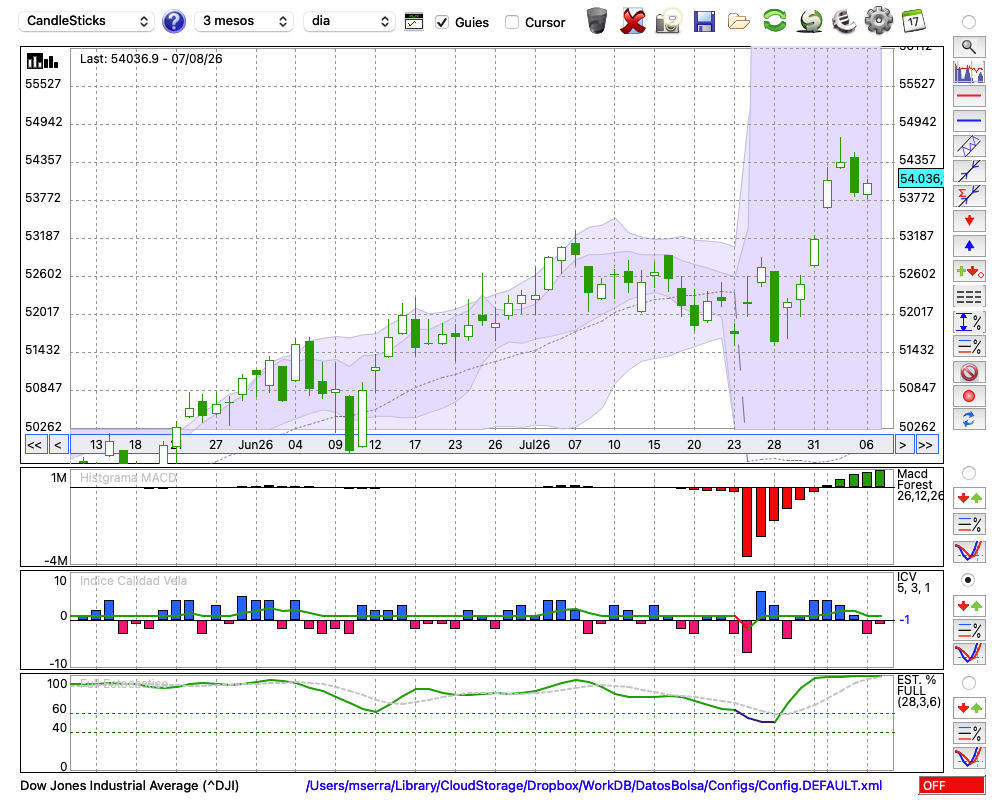Select the blue horizontal line tool

[969, 121]
